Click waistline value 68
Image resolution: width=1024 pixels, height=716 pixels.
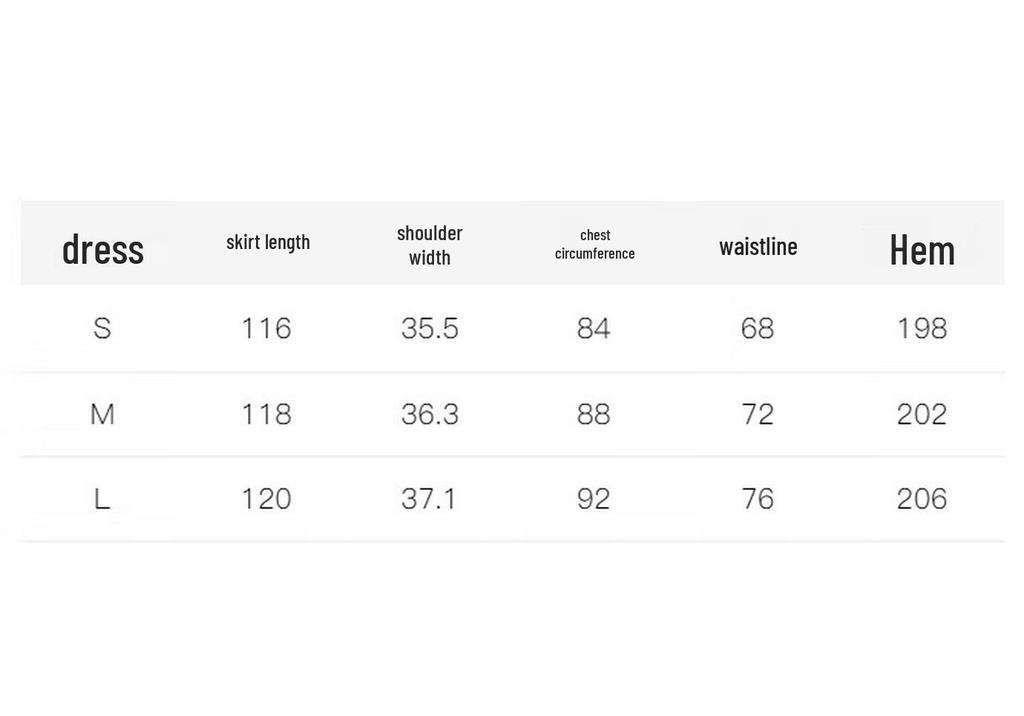pyautogui.click(x=758, y=328)
